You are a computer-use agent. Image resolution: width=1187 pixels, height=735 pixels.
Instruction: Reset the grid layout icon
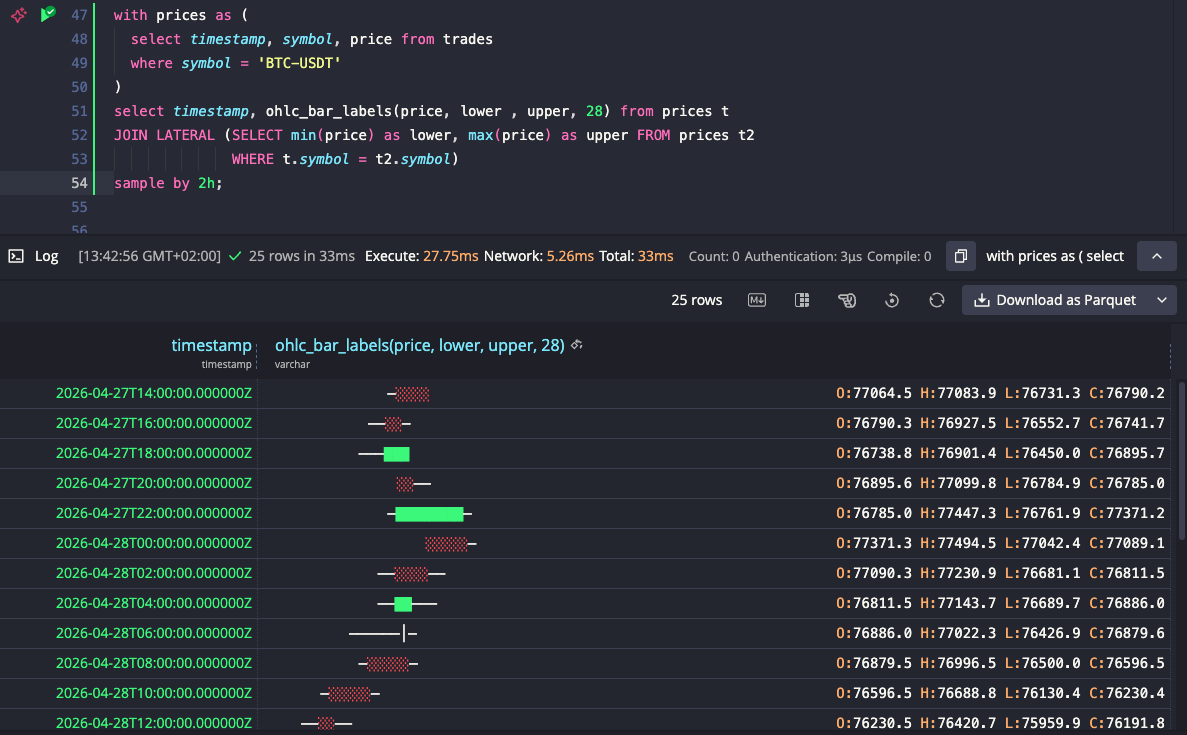pyautogui.click(x=892, y=301)
